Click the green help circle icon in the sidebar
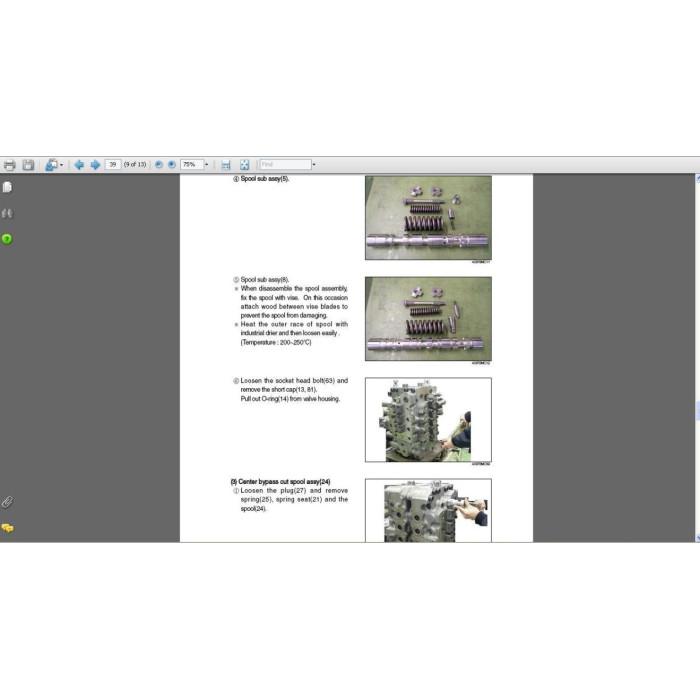This screenshot has width=700, height=700. (7, 239)
